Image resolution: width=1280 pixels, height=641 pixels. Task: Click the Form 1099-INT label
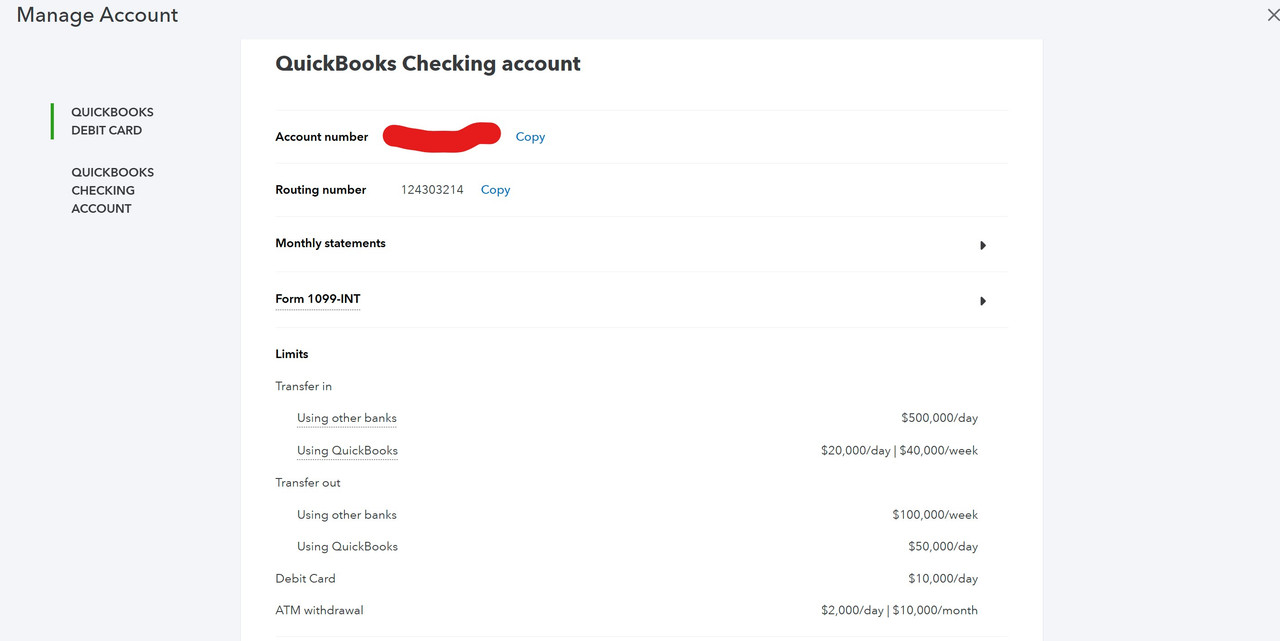point(318,299)
